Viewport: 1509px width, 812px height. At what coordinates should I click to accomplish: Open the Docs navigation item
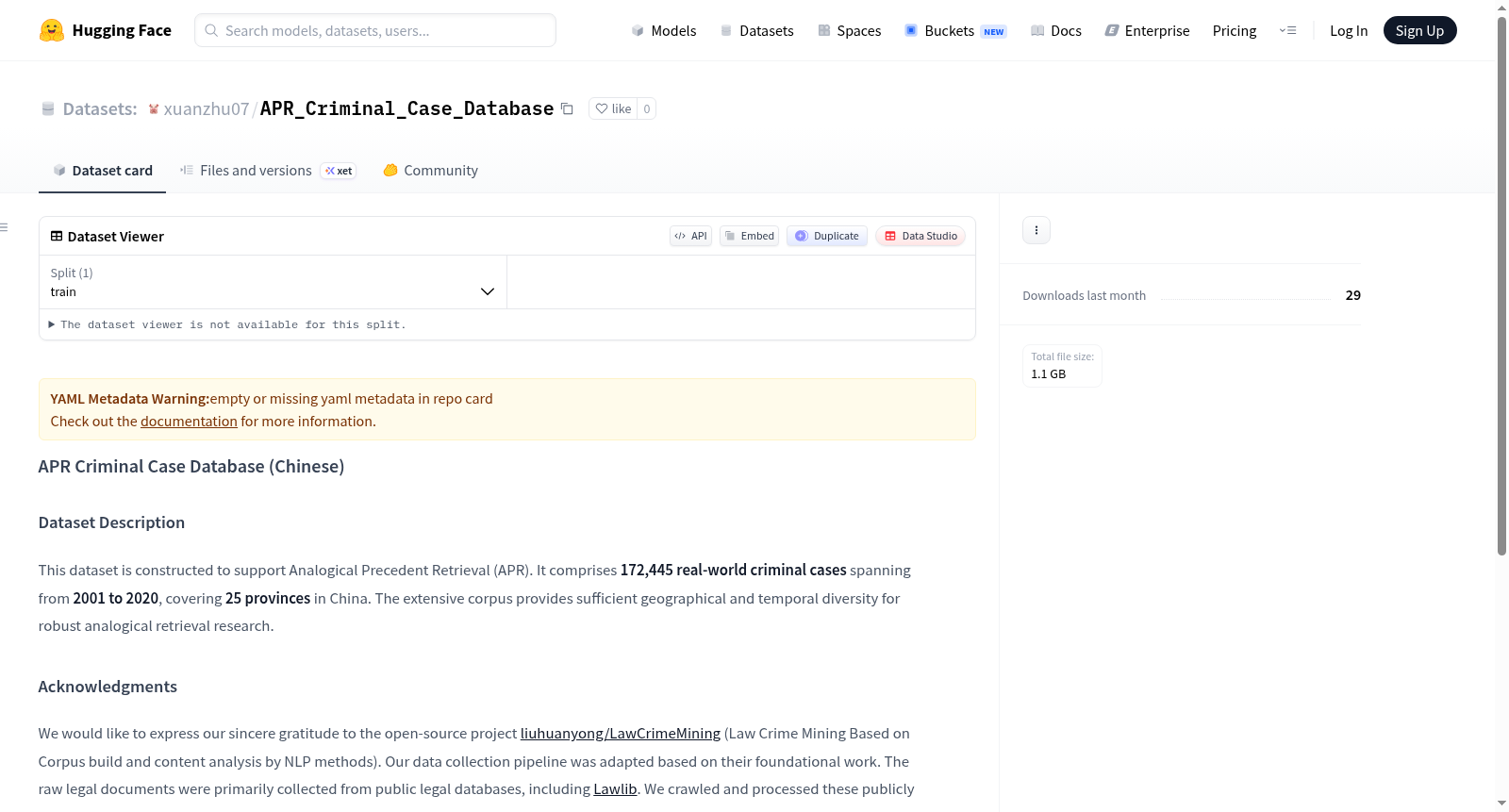(x=1056, y=30)
